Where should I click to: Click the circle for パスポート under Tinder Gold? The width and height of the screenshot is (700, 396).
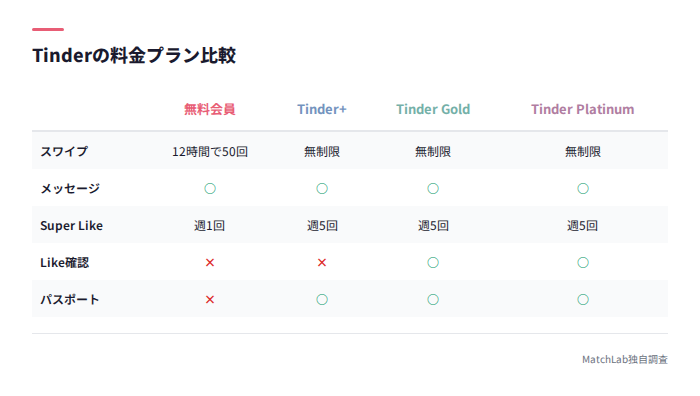433,300
